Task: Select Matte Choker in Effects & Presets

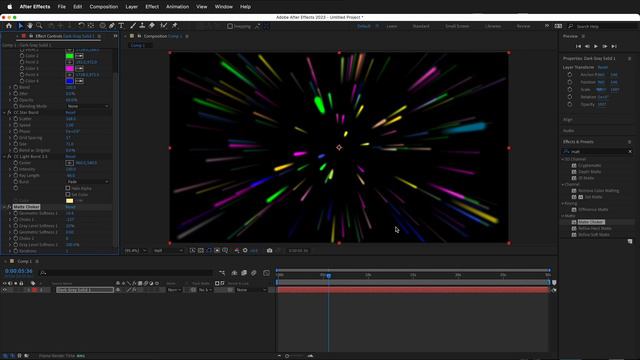Action: pos(591,222)
